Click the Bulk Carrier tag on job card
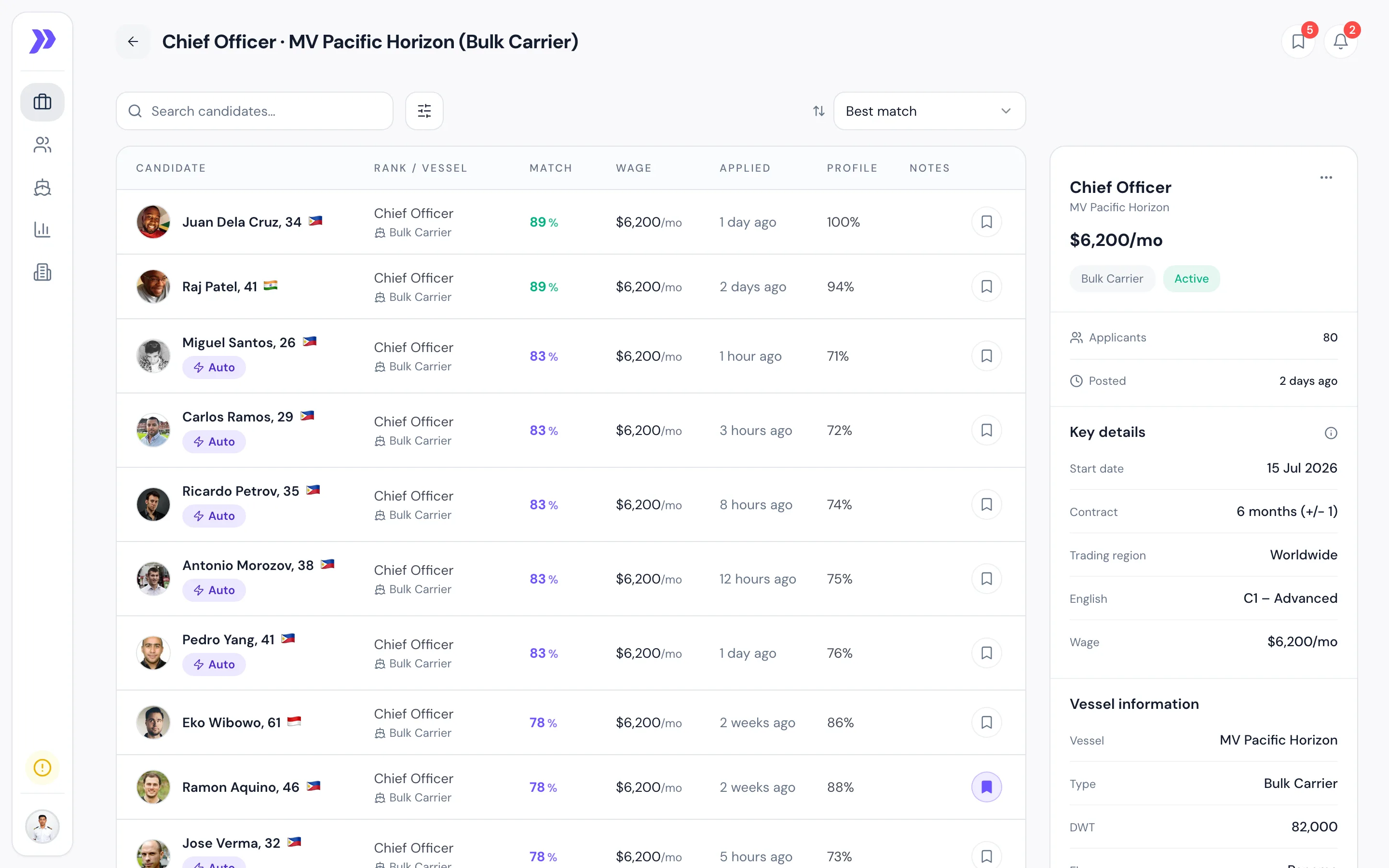 pos(1112,278)
